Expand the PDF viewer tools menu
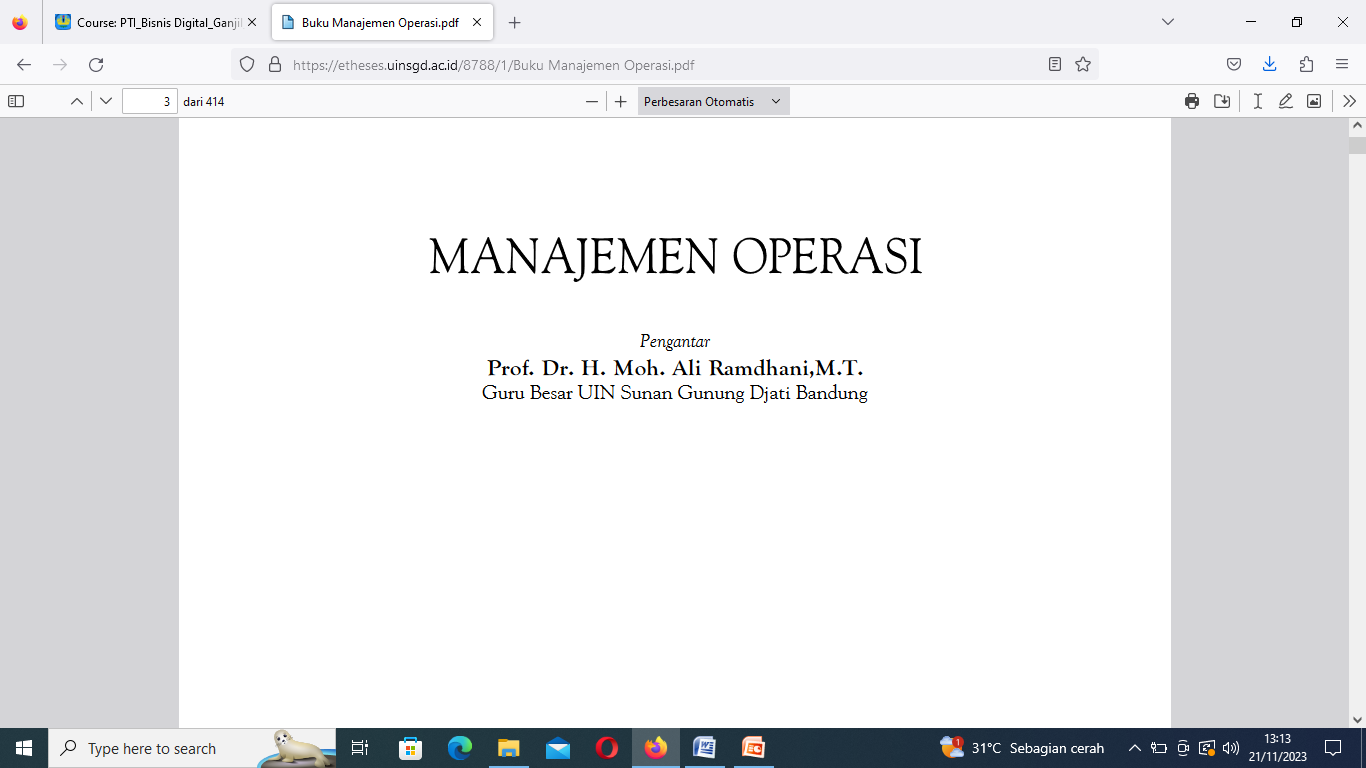 pyautogui.click(x=1349, y=101)
